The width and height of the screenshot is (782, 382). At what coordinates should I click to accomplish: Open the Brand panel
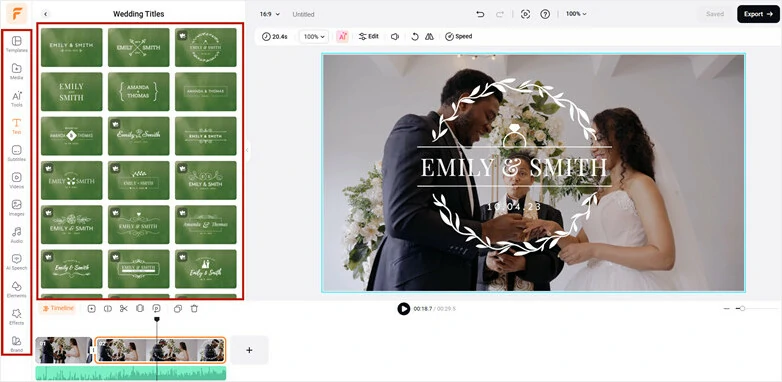pos(16,344)
